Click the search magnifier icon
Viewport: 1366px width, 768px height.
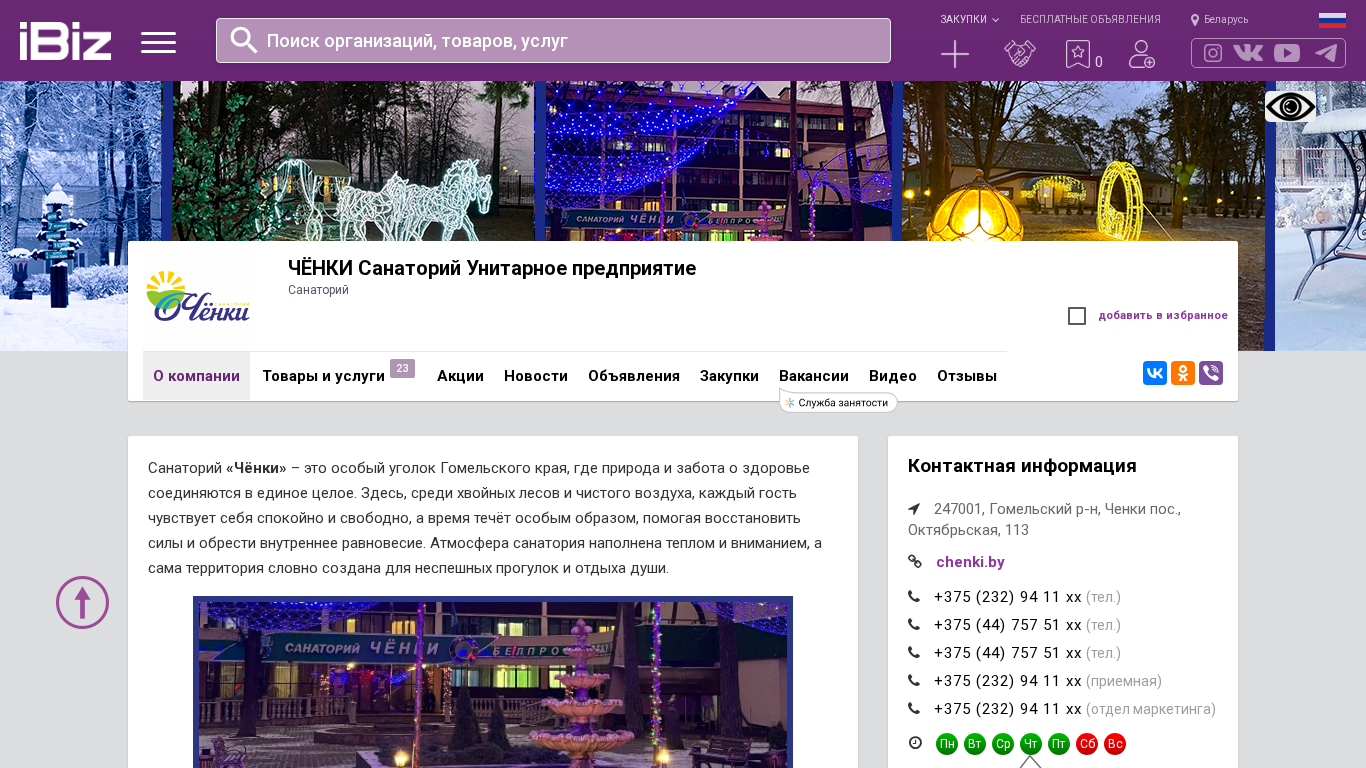coord(244,40)
